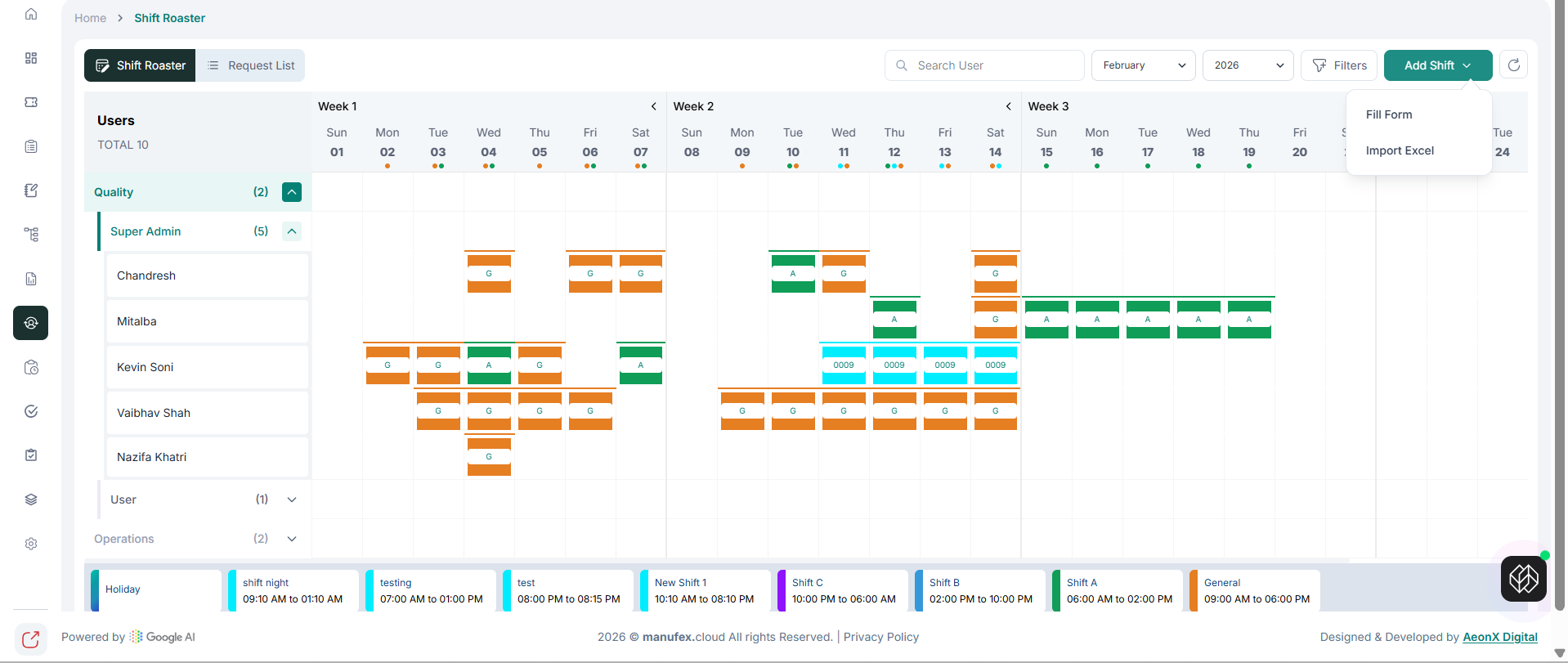
Task: Collapse the Quality department group
Action: (x=292, y=192)
